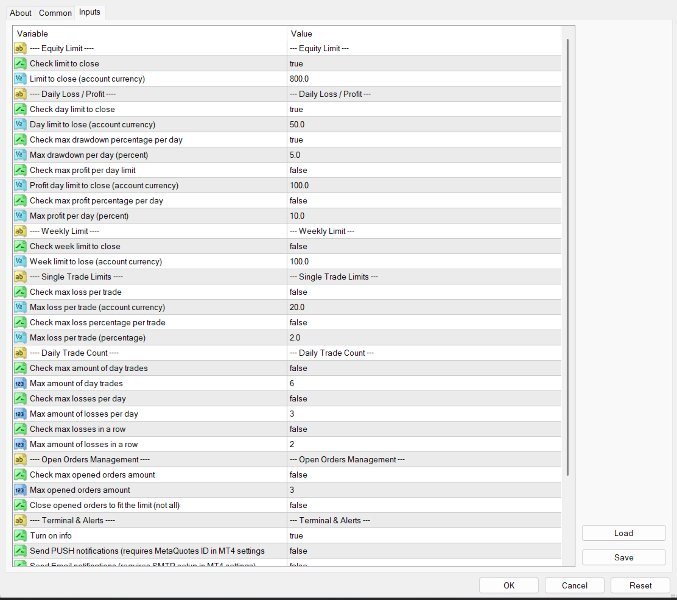Click the icon for Profit day limit to close
The width and height of the screenshot is (677, 600).
20,185
